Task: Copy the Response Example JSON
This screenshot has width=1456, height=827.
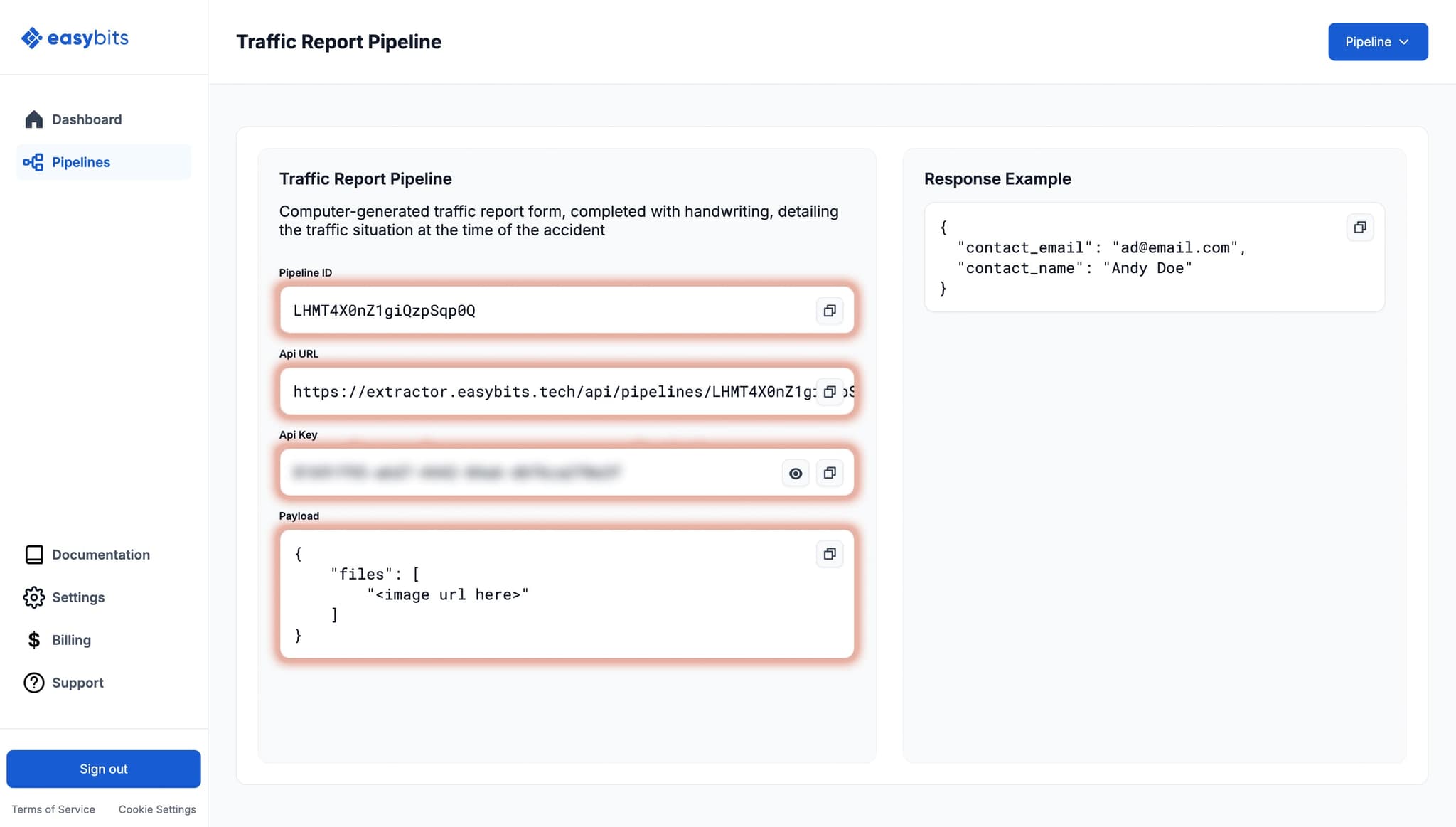Action: tap(1360, 228)
